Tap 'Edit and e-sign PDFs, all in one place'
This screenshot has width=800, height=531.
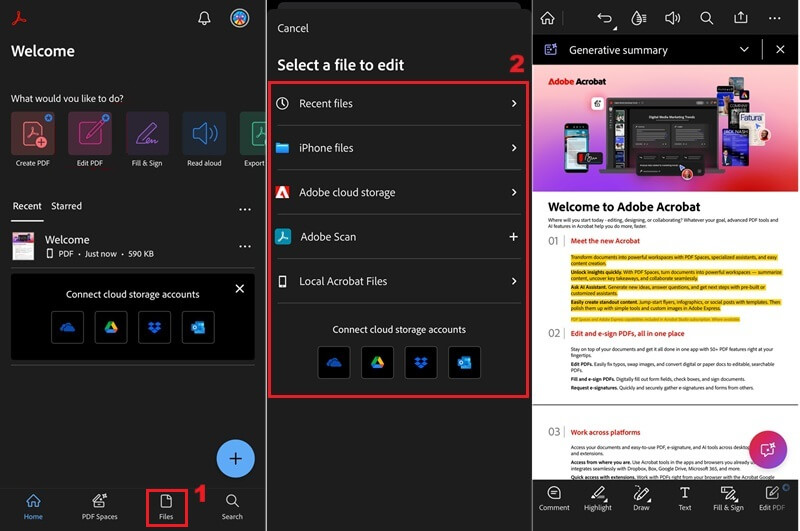(x=627, y=334)
